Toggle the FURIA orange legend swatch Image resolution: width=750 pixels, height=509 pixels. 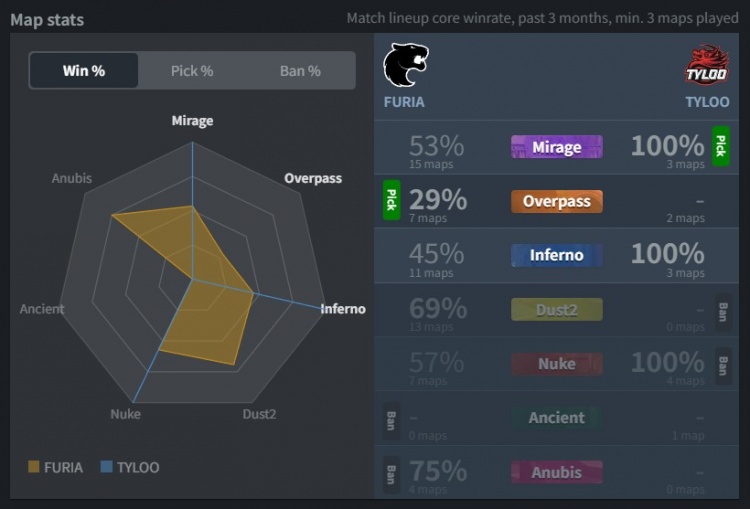35,467
